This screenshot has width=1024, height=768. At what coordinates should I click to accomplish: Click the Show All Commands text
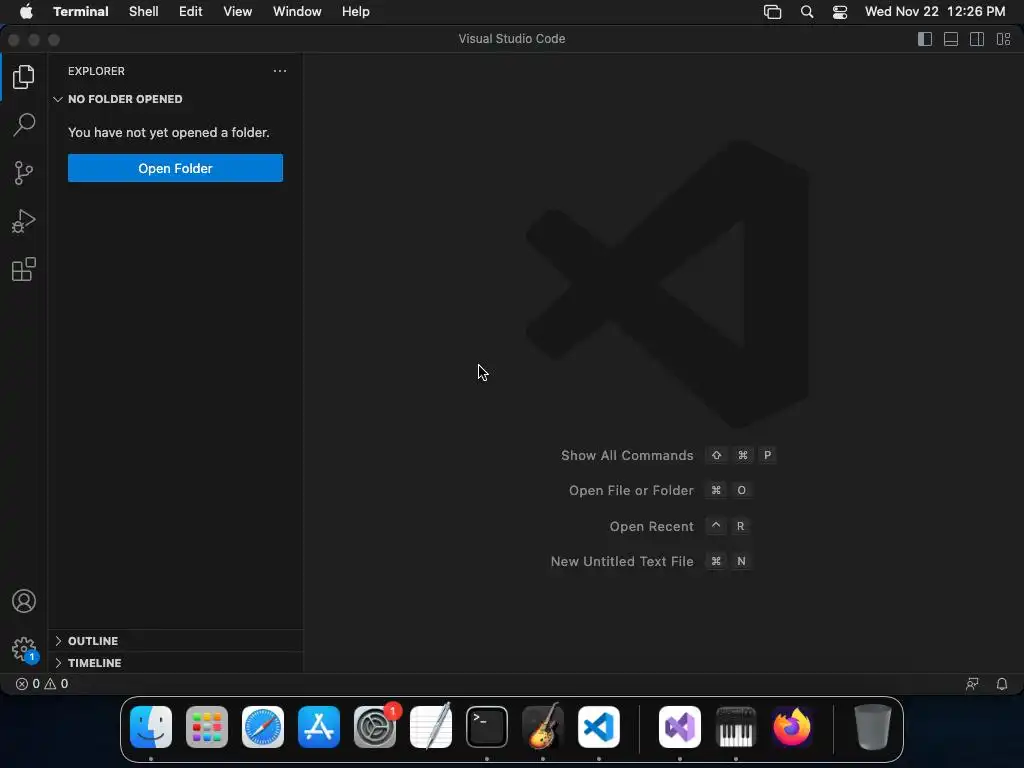coord(627,455)
